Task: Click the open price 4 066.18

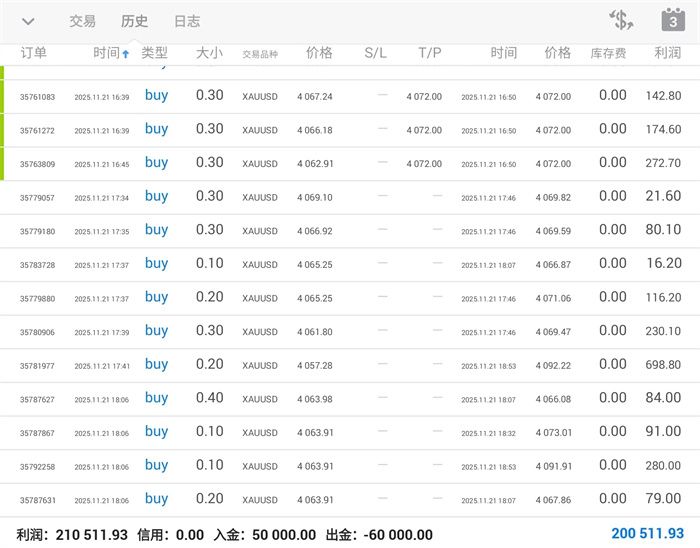Action: [x=315, y=130]
